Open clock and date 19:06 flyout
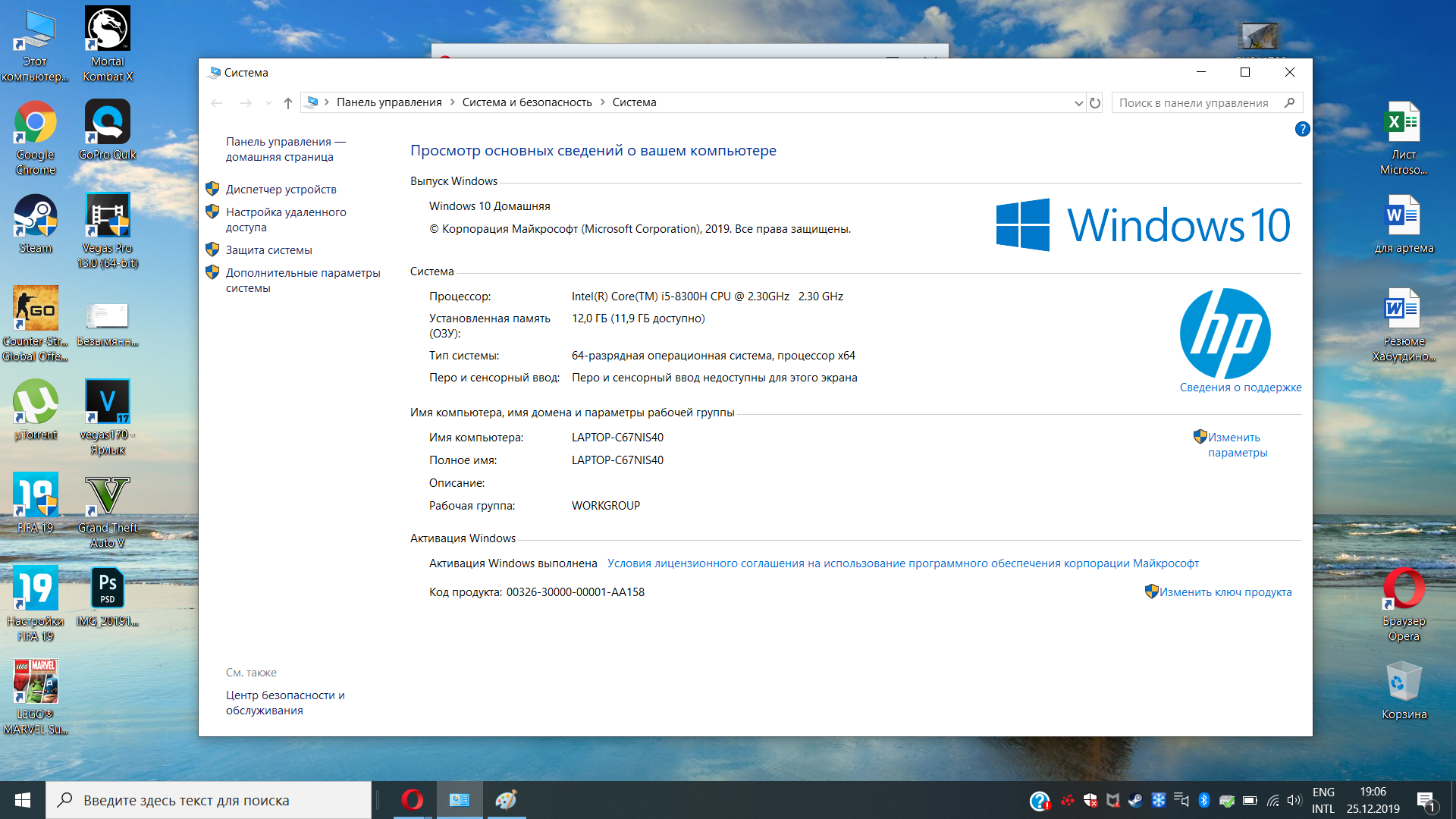1456x819 pixels. coord(1373,800)
